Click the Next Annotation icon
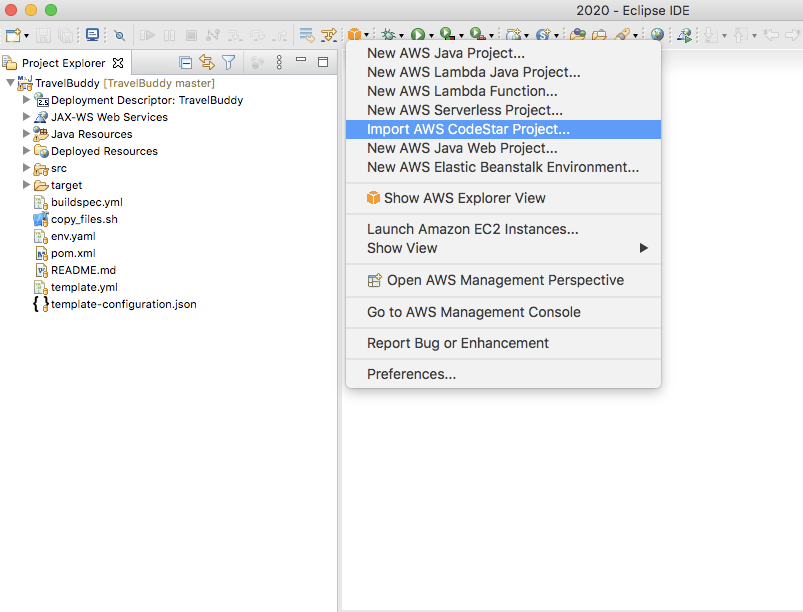 [711, 35]
